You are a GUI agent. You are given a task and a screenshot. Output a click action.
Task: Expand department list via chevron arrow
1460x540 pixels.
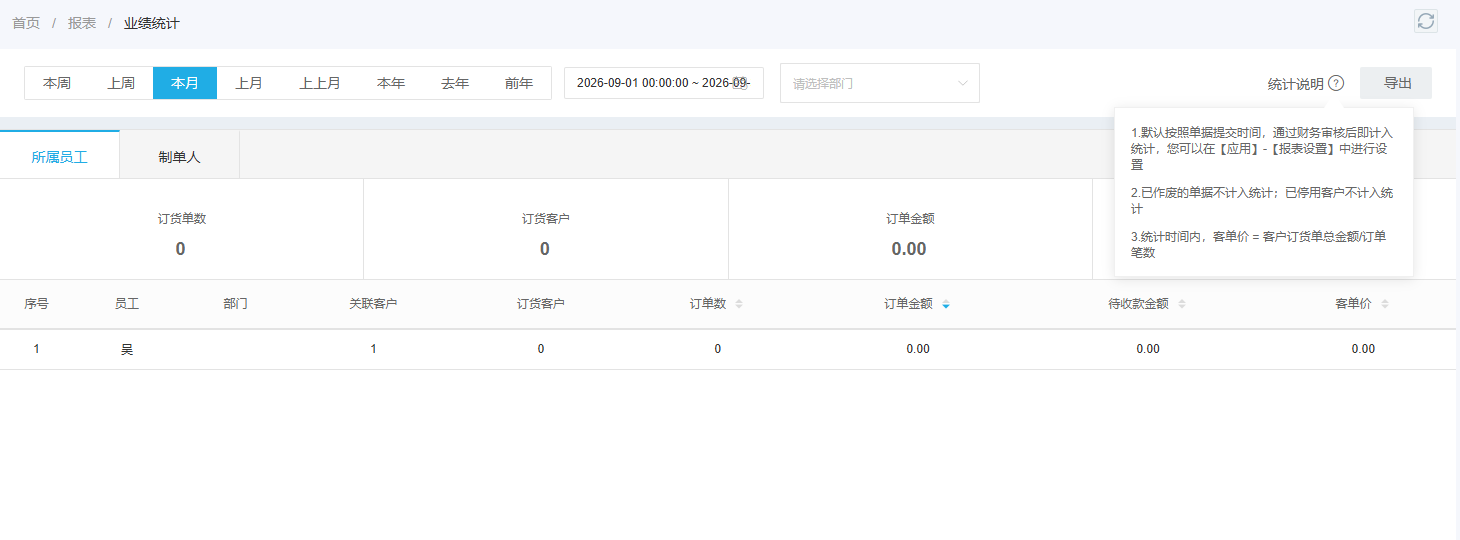(x=963, y=83)
